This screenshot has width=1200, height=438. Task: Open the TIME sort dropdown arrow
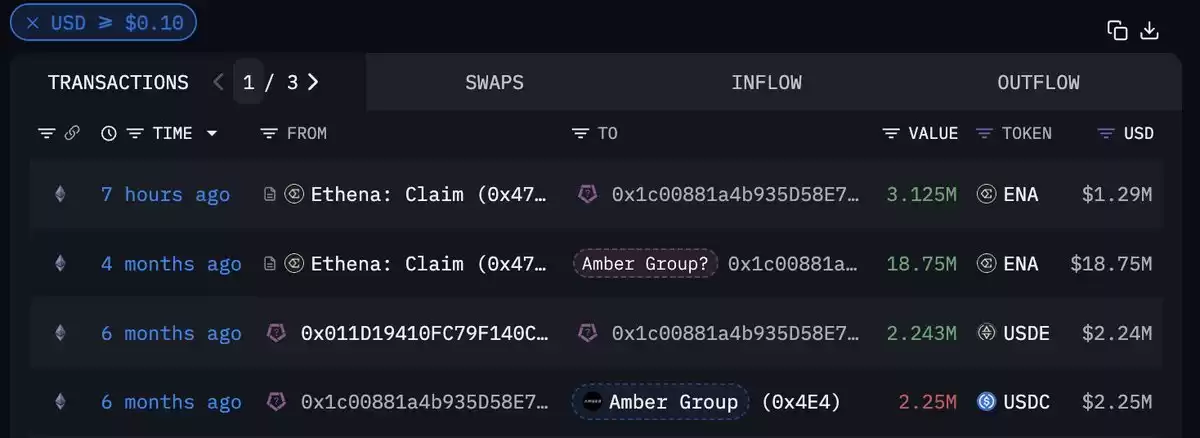tap(211, 133)
